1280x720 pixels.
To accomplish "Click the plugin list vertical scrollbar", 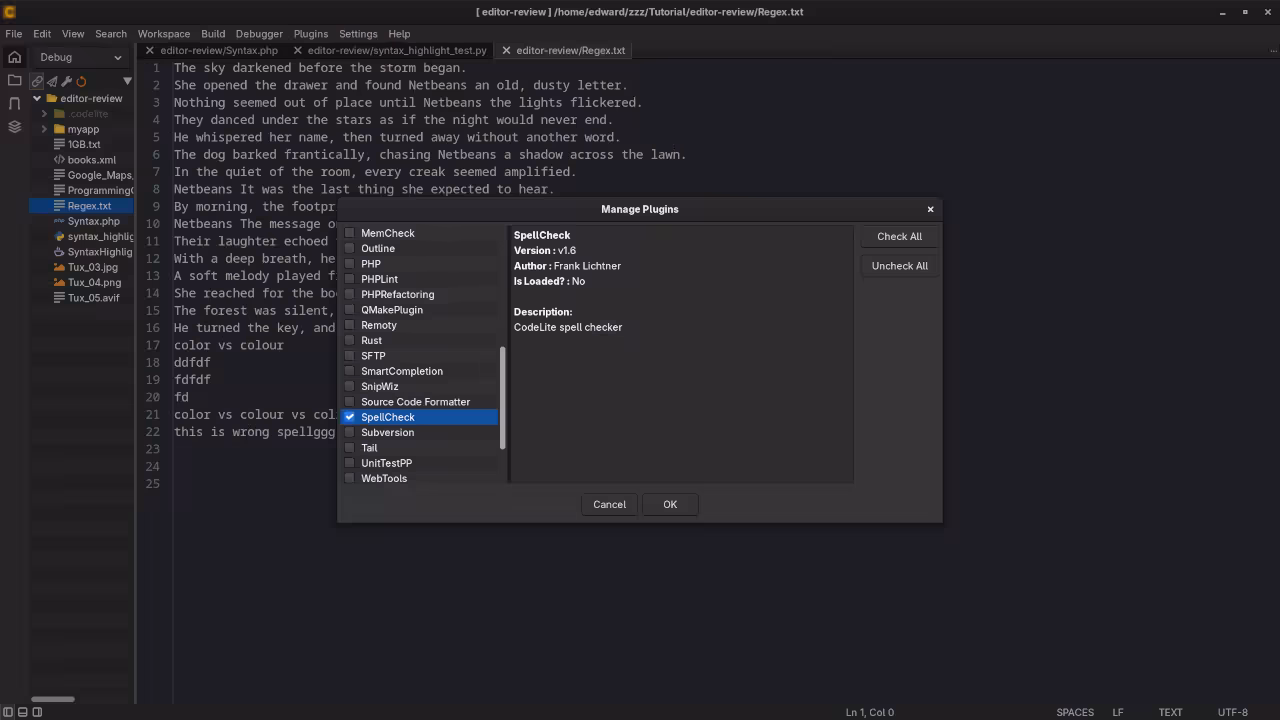I will (x=503, y=398).
